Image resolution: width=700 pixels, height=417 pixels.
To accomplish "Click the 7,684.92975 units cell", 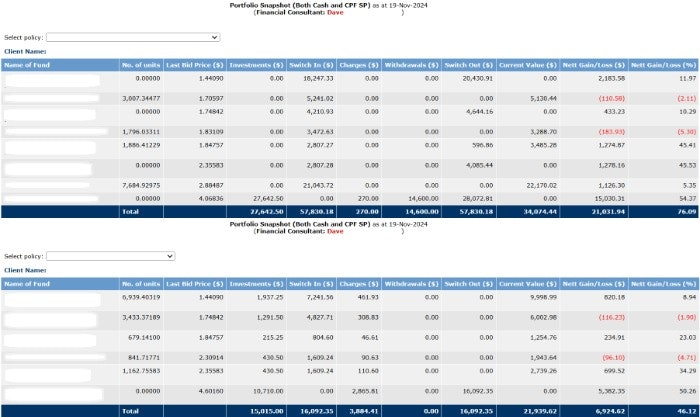I will coord(139,185).
